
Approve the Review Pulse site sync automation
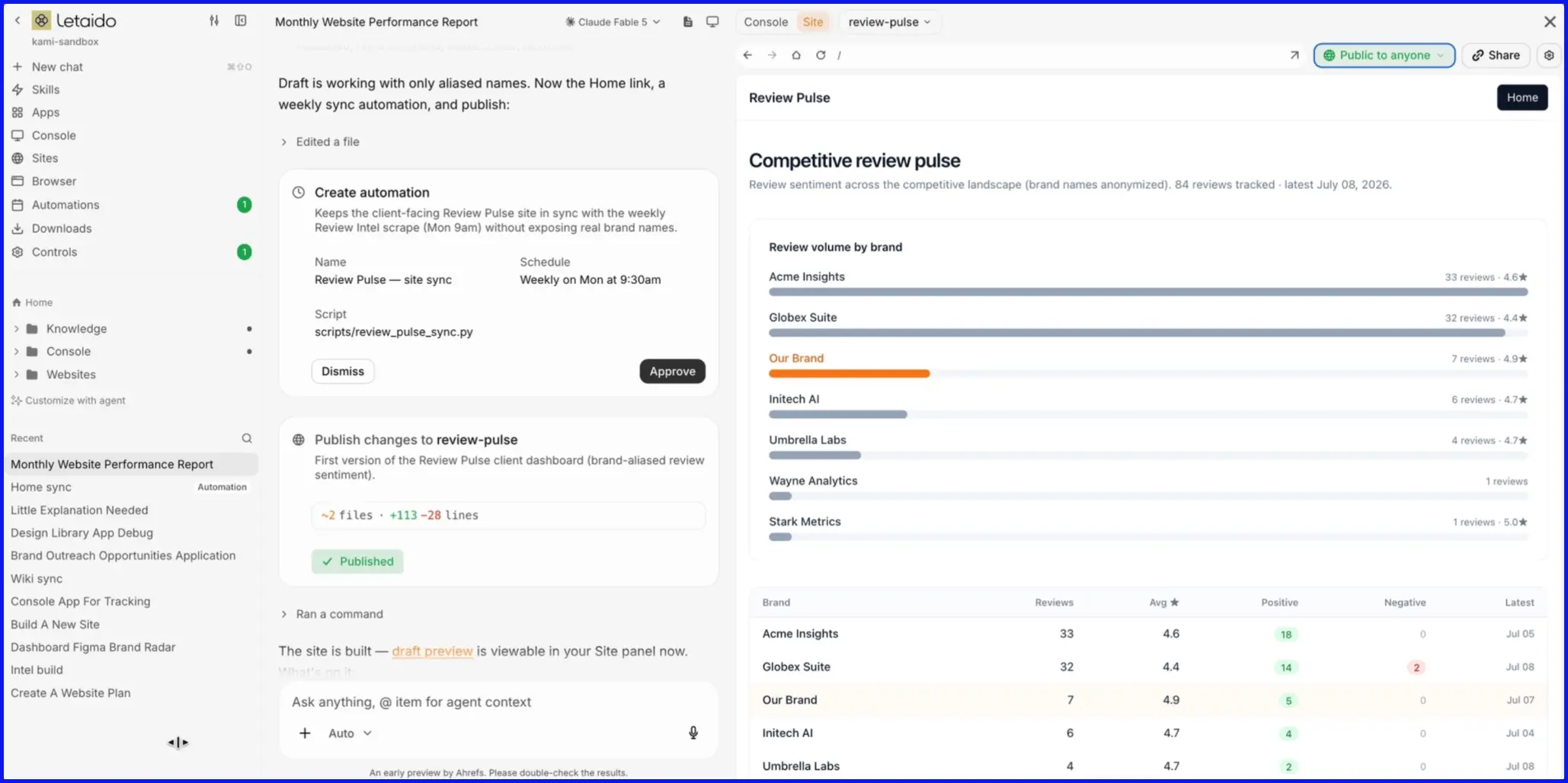click(672, 371)
